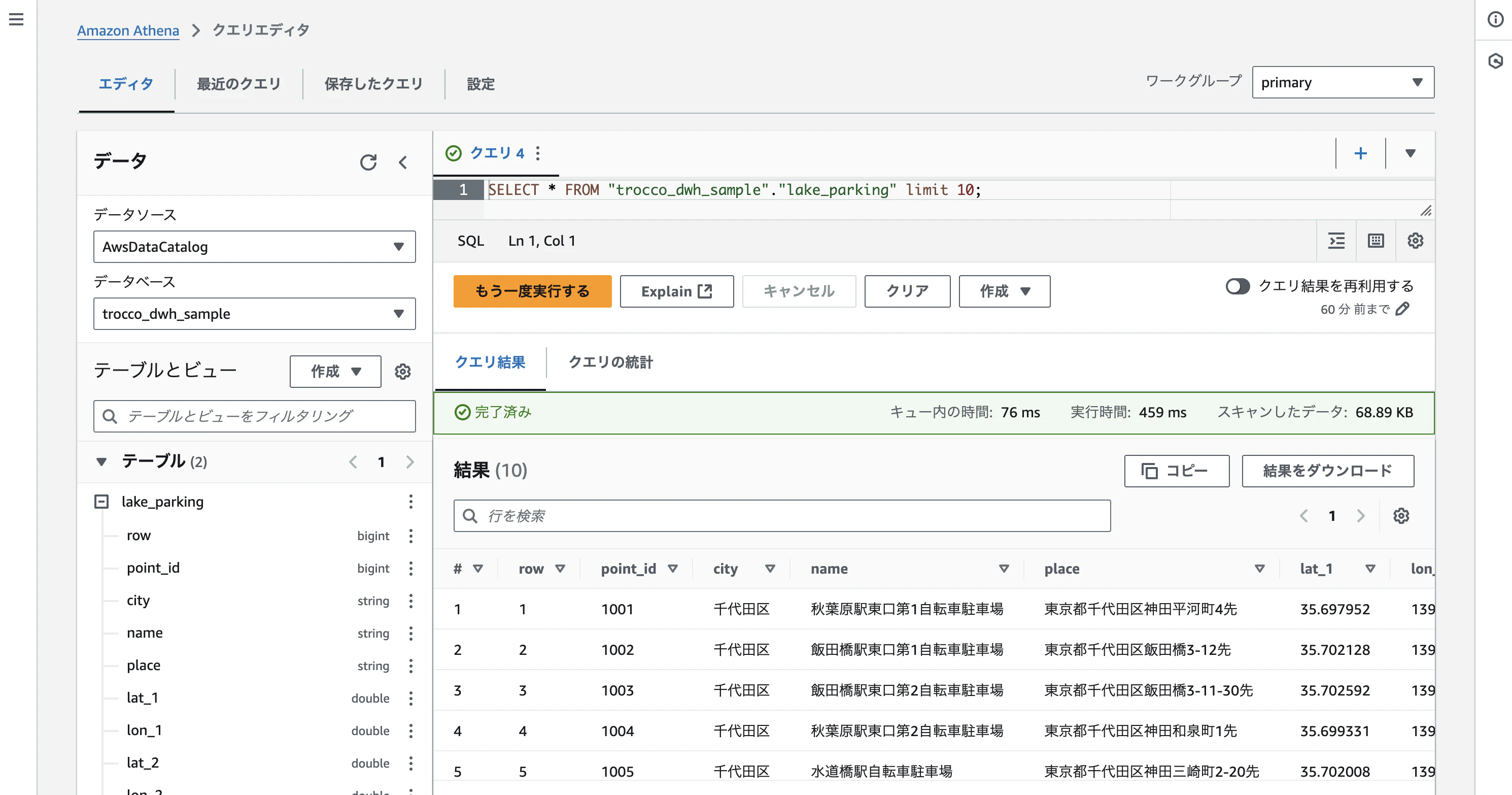Click the クリア button

coord(907,291)
